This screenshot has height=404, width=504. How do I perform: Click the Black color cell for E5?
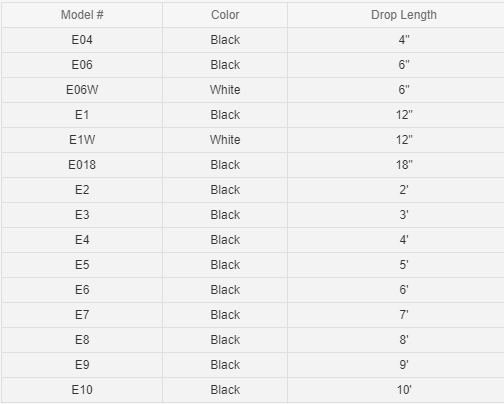click(x=225, y=265)
